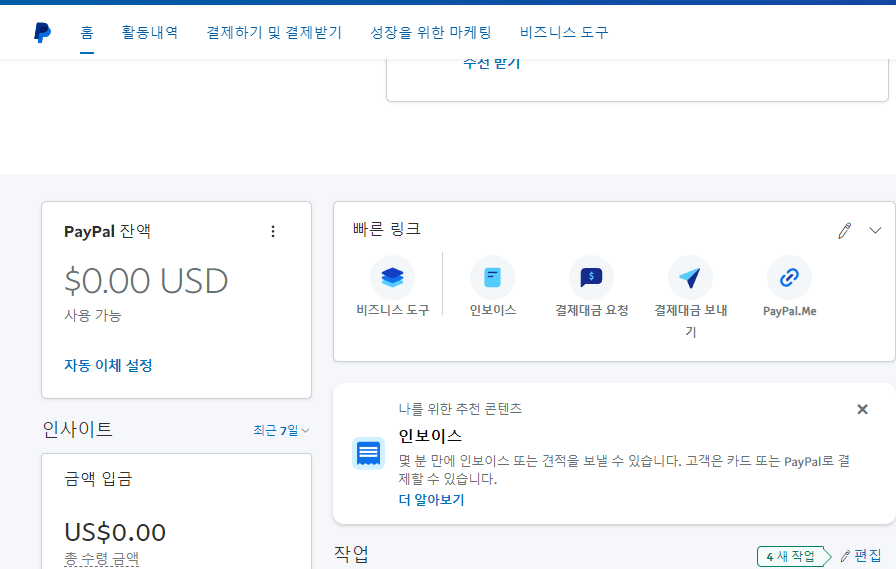Viewport: 896px width, 569px height.
Task: Click the PayPal logo
Action: pos(42,33)
